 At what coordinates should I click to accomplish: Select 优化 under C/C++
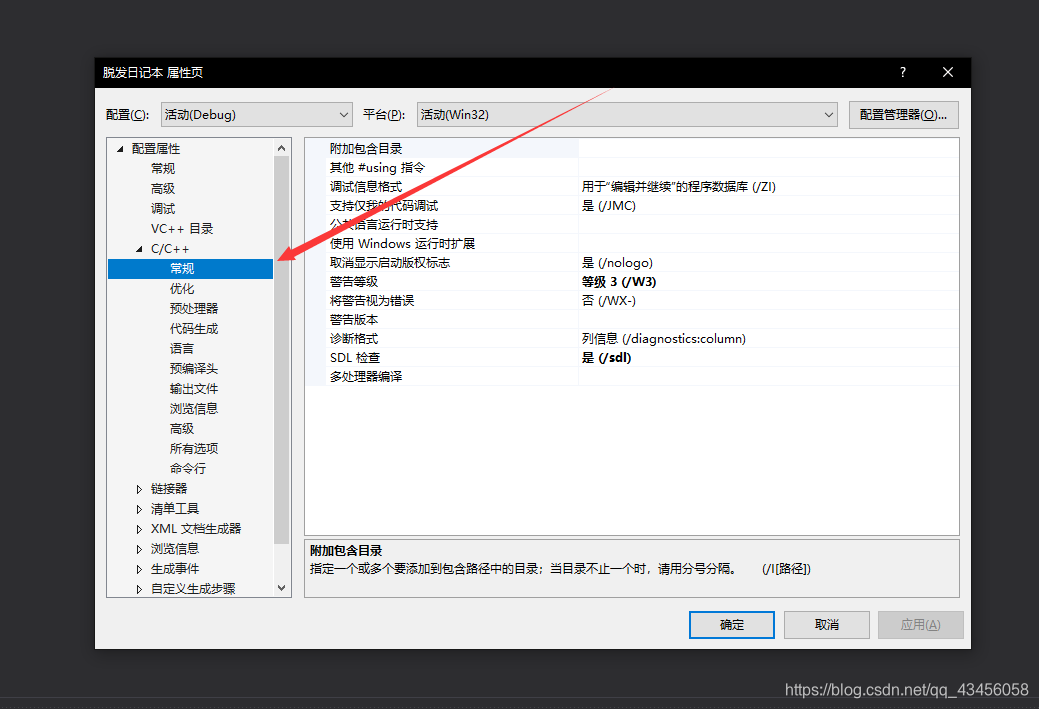pos(181,288)
